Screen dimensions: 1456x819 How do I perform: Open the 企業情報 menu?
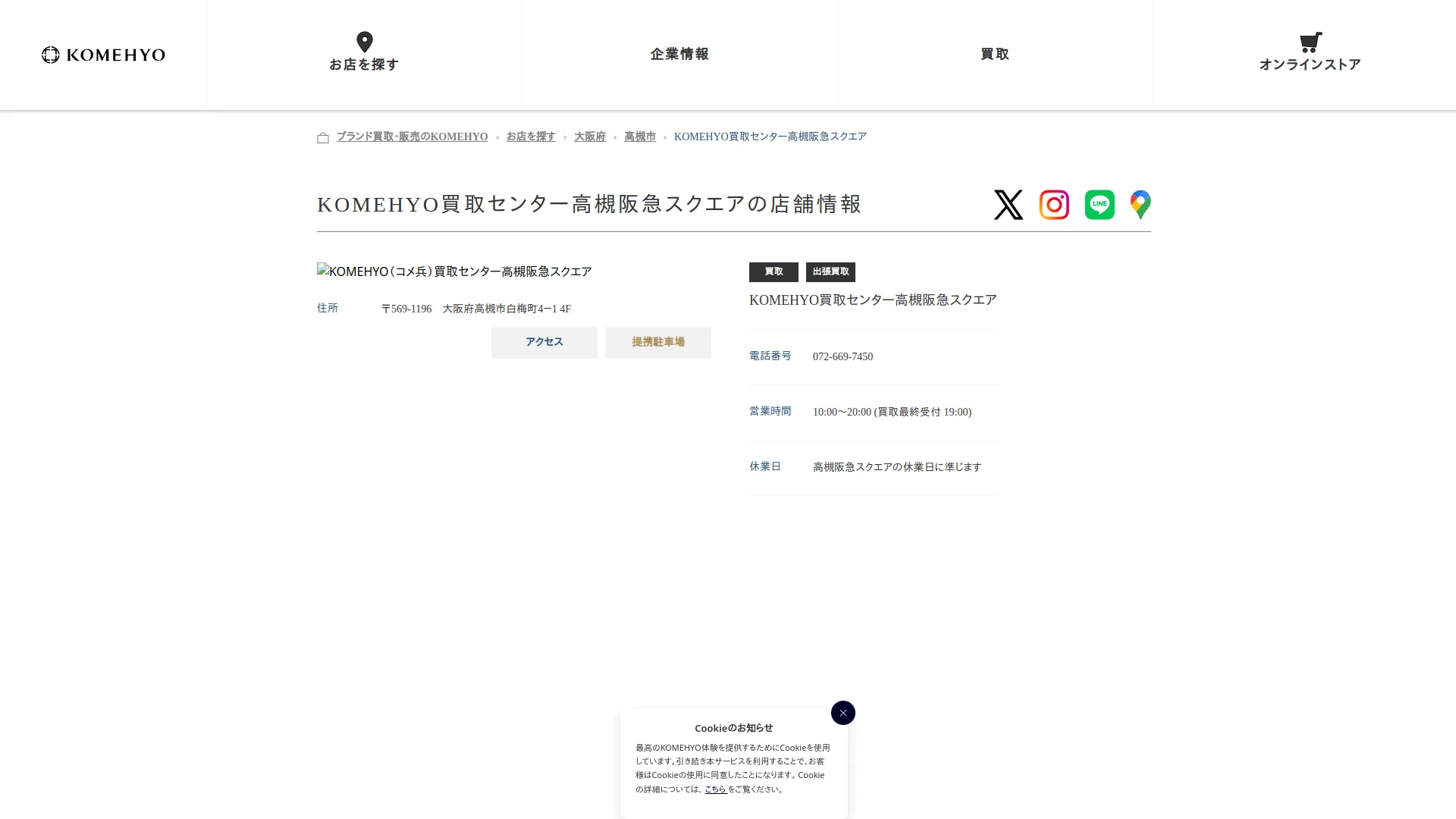[x=679, y=55]
